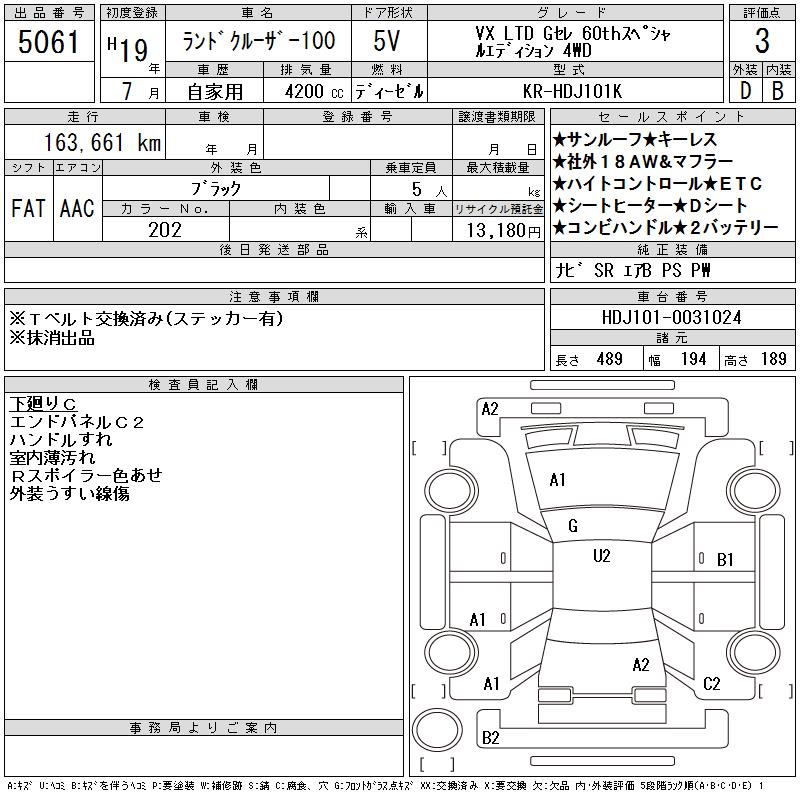The image size is (800, 800).
Task: Click the length value 489
Action: 610,359
